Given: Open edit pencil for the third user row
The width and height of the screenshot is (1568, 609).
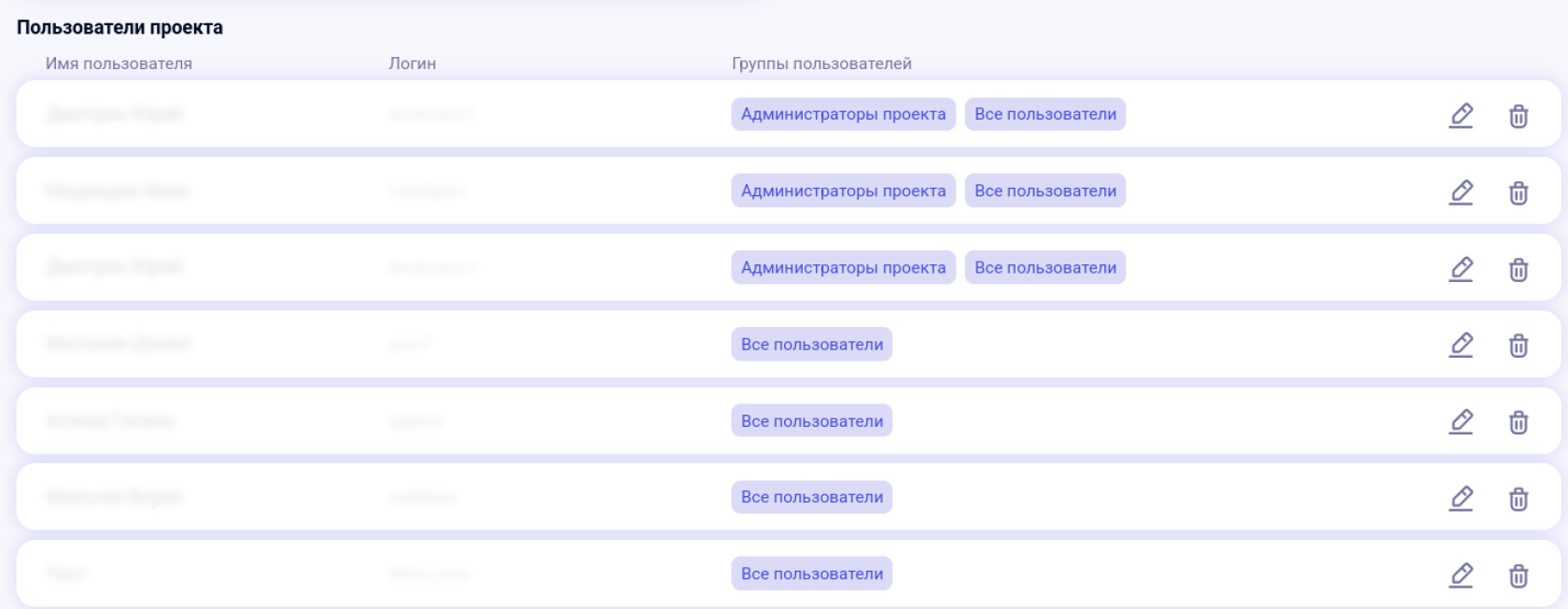Looking at the screenshot, I should coord(1462,268).
